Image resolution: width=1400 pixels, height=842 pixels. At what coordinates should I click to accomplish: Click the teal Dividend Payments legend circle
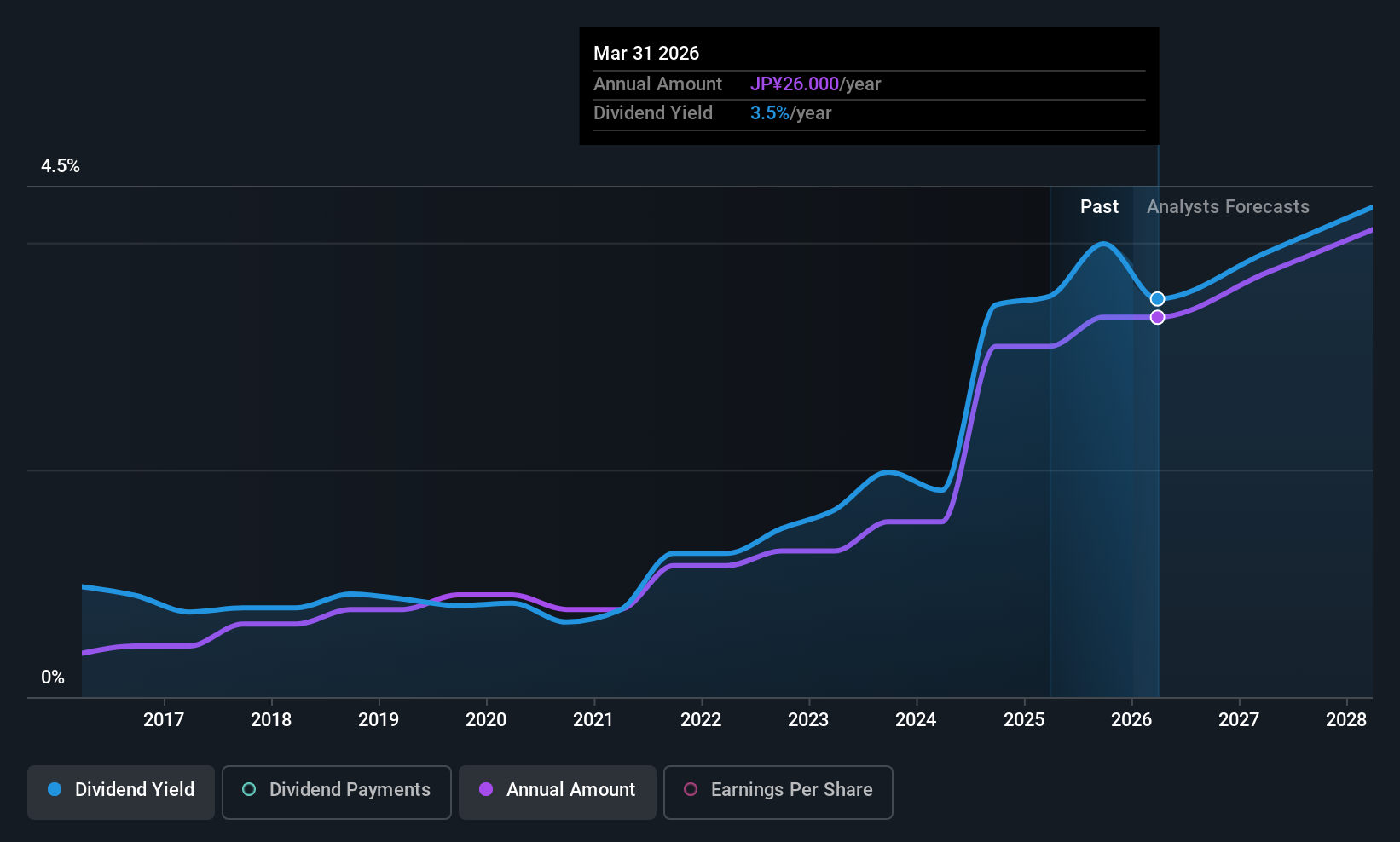coord(249,790)
